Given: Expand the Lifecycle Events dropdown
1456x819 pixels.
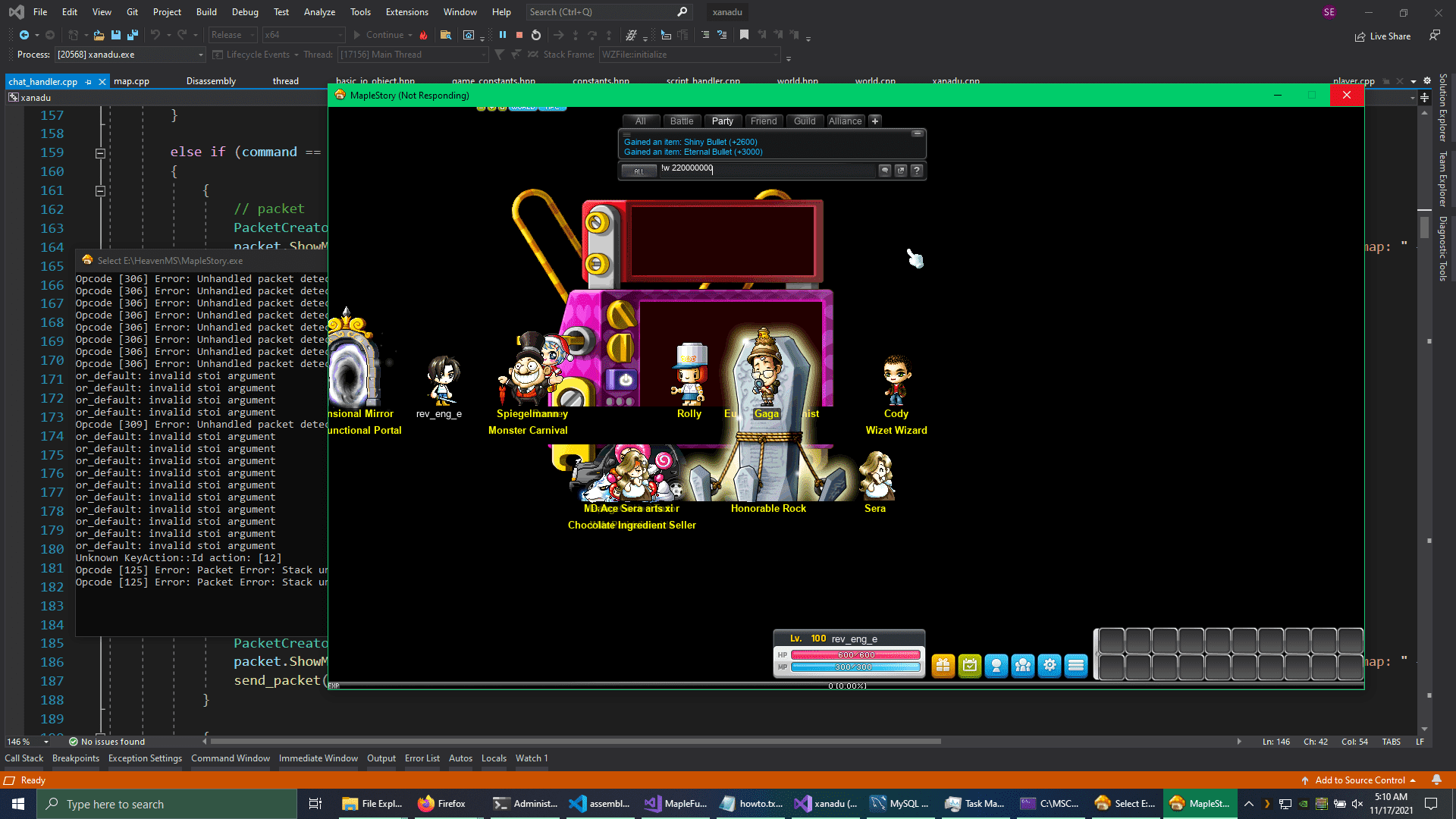Looking at the screenshot, I should point(296,55).
